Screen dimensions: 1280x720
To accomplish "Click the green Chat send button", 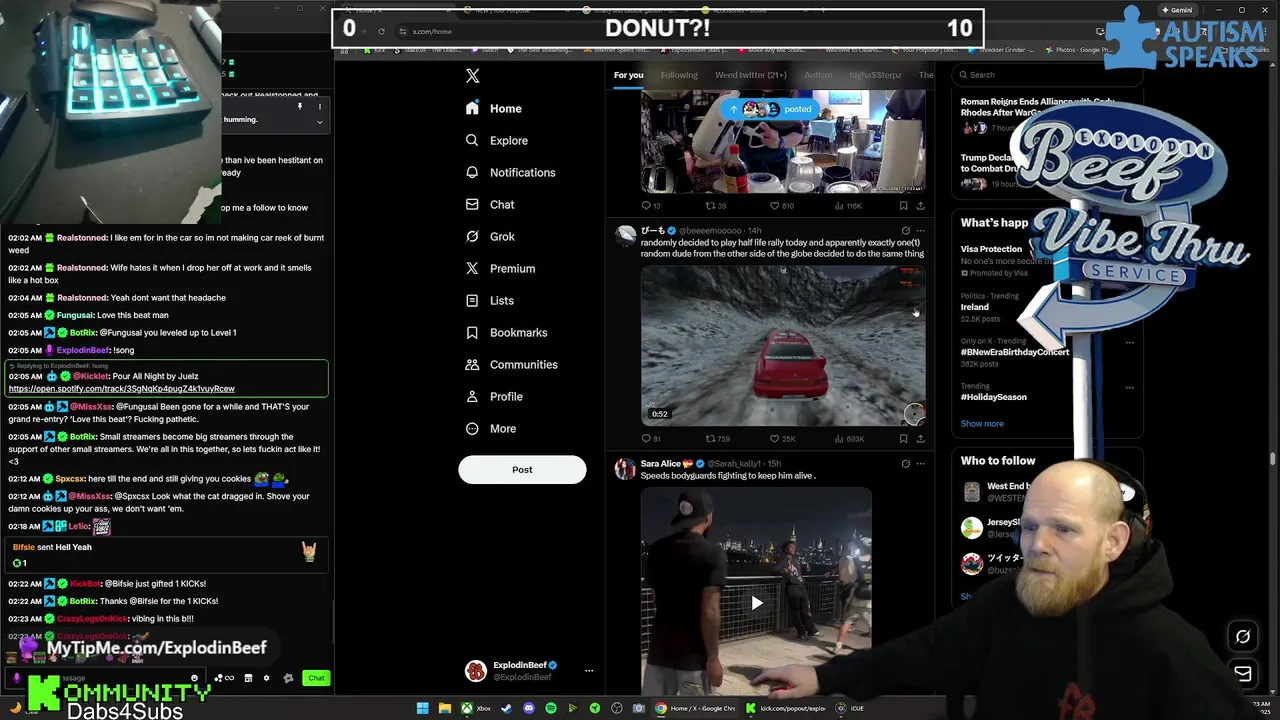I will point(316,678).
